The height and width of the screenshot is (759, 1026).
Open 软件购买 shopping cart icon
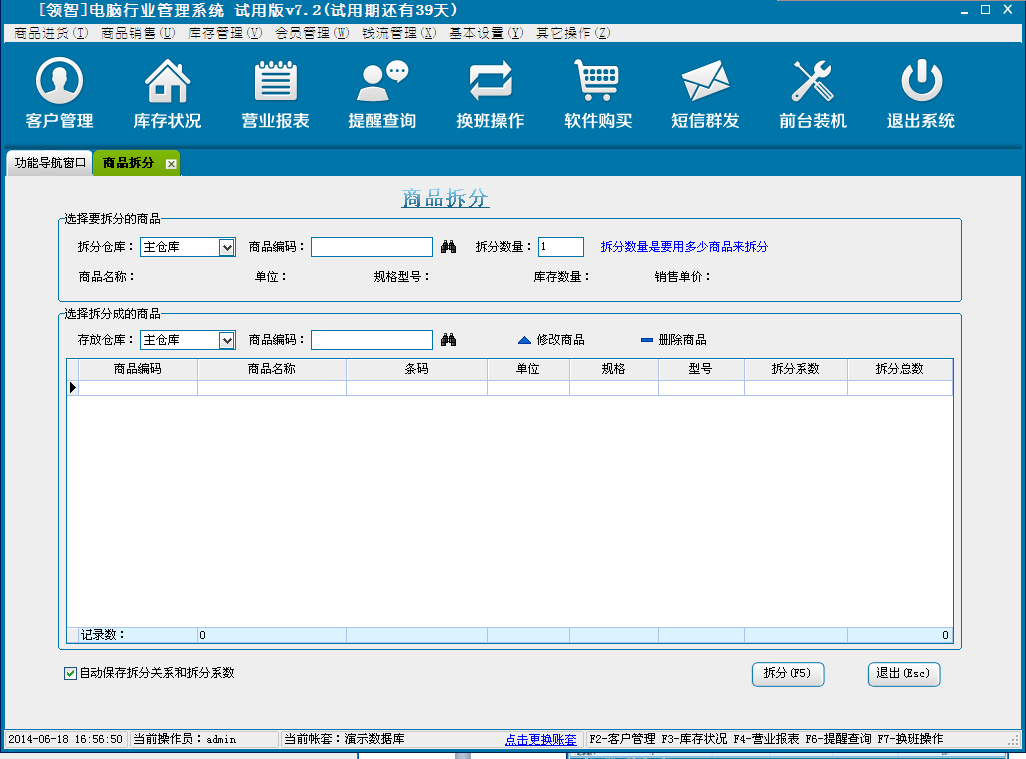(598, 82)
